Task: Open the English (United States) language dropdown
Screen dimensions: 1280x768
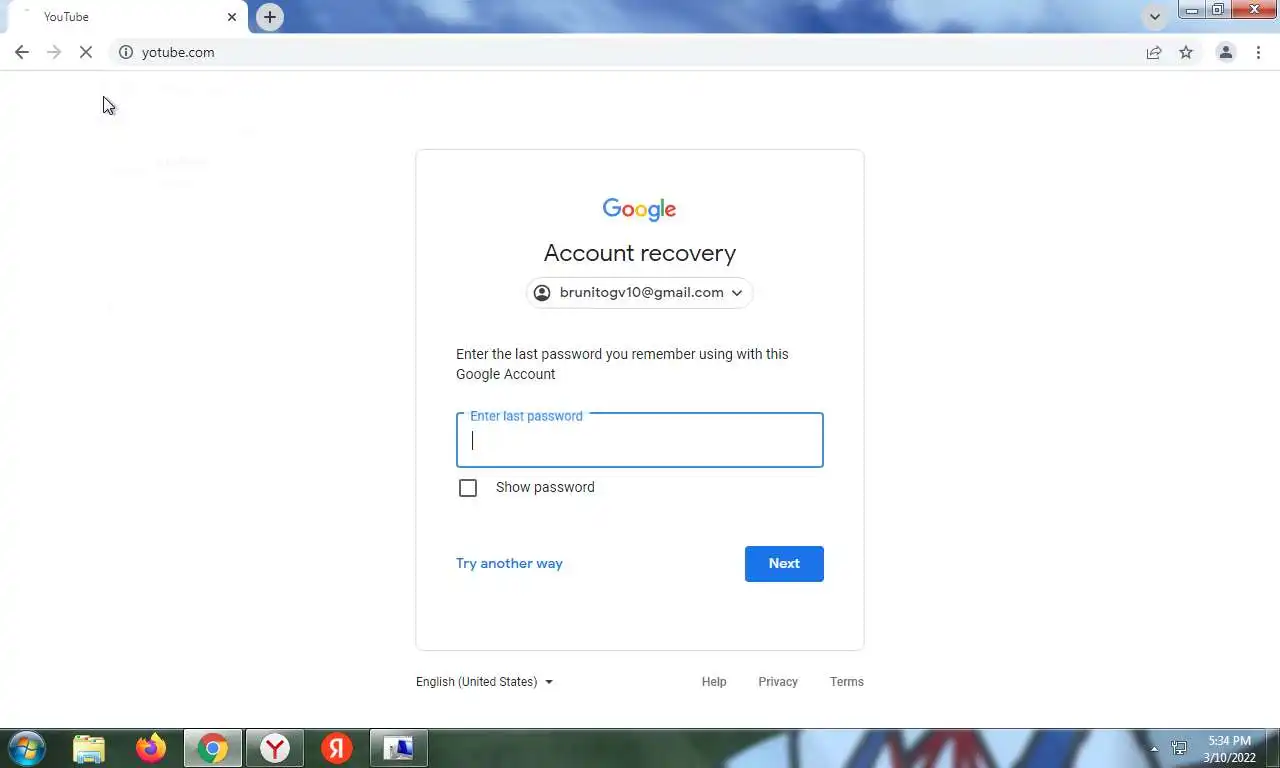Action: [x=484, y=682]
